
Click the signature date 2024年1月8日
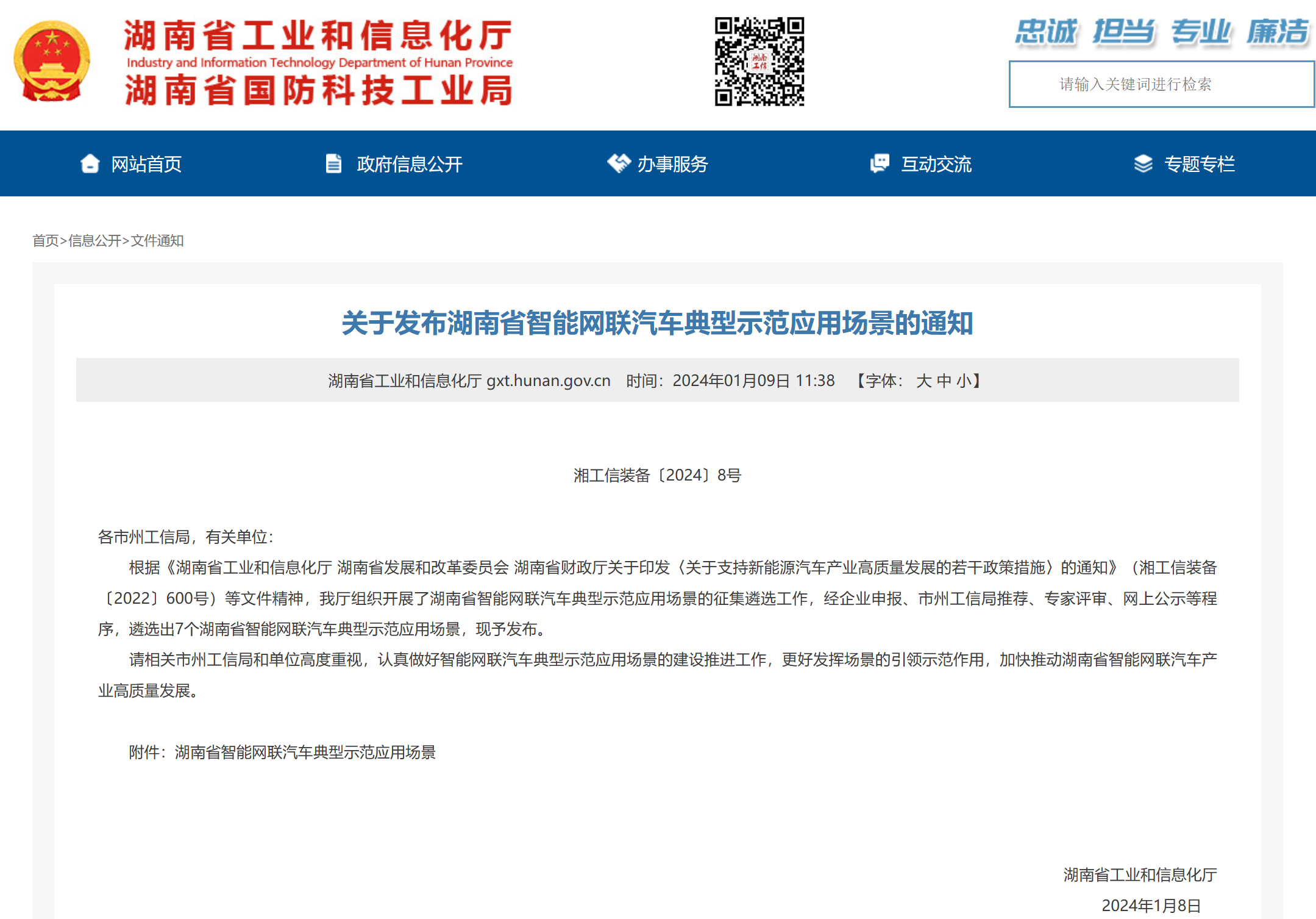[x=1151, y=905]
